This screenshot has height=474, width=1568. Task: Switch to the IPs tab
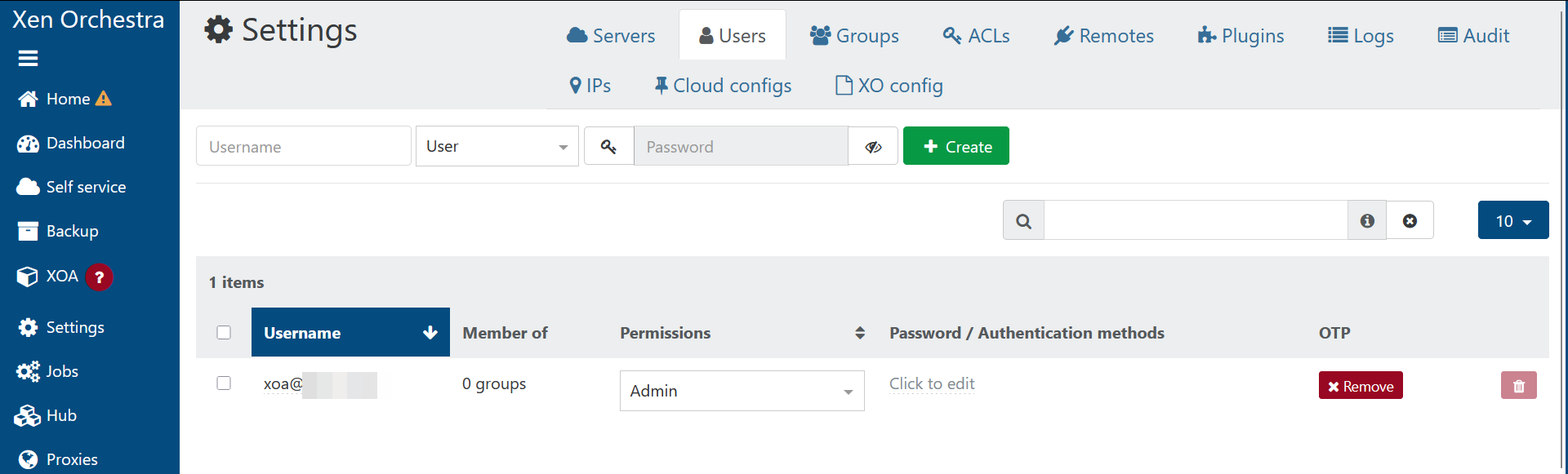590,85
